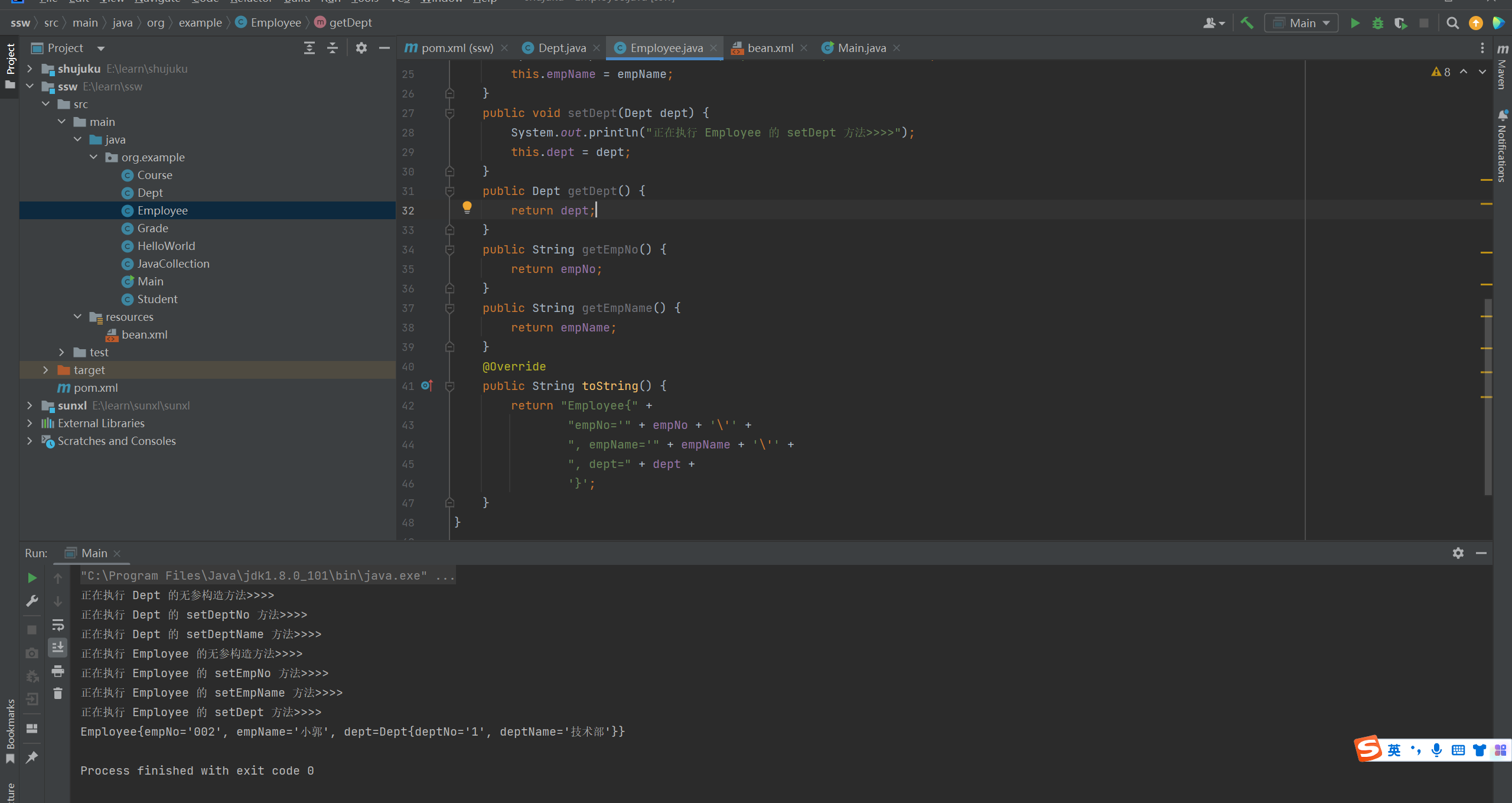The image size is (1512, 803).
Task: Open the Main run configuration dropdown
Action: point(1302,23)
